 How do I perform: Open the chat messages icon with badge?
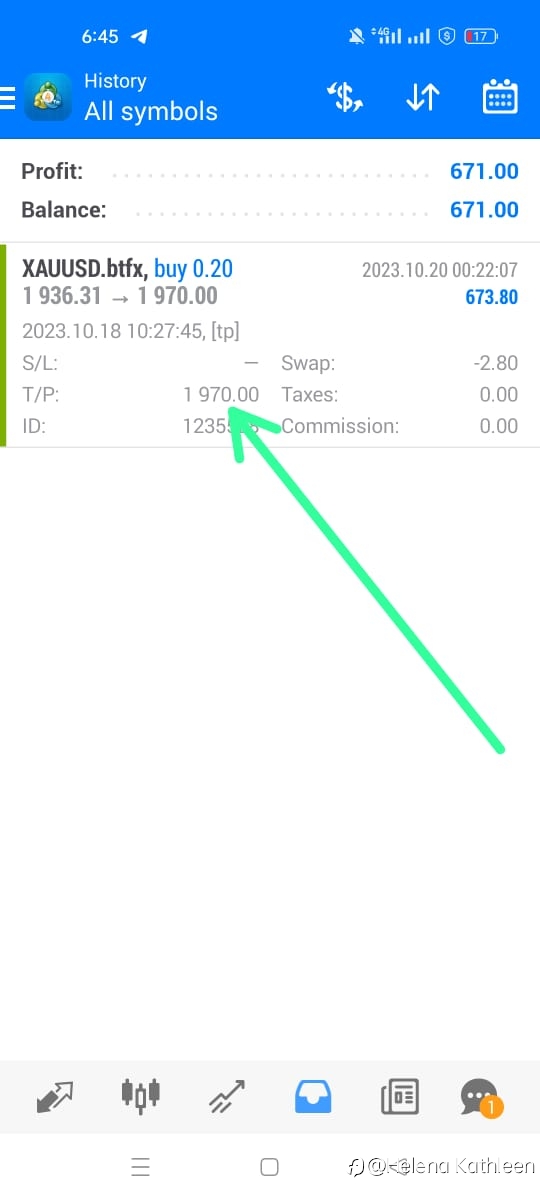click(481, 1098)
